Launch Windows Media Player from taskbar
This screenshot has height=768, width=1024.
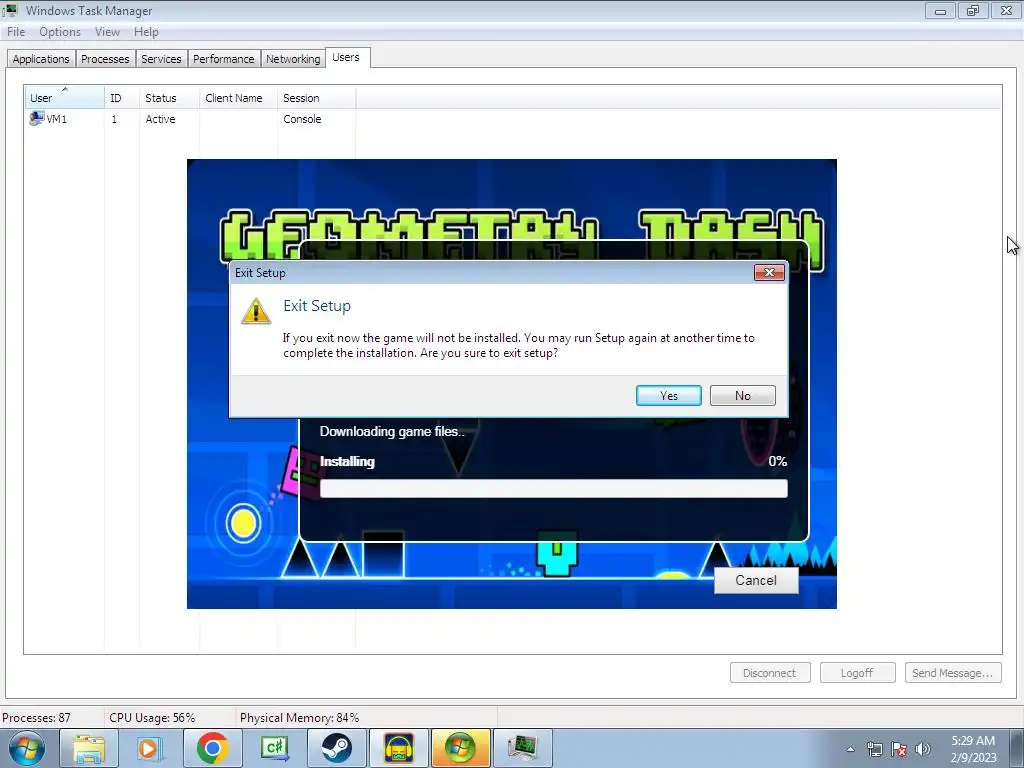(x=150, y=748)
